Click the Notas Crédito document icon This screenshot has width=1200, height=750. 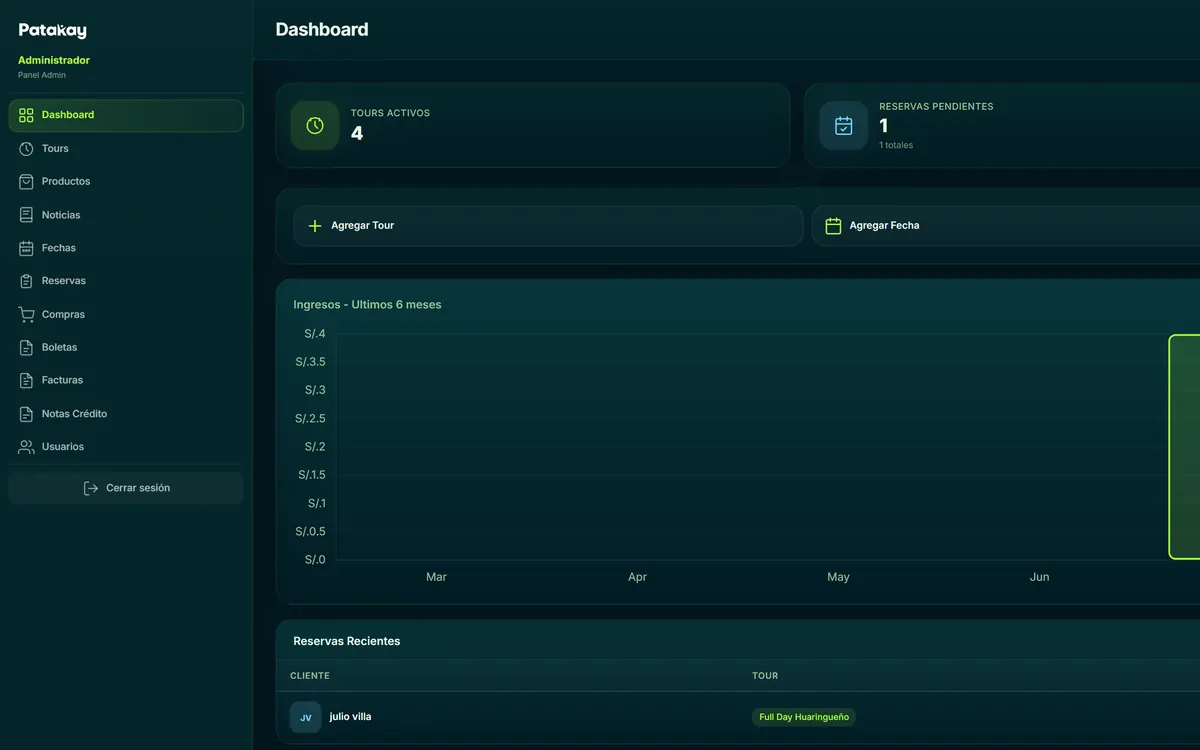26,414
